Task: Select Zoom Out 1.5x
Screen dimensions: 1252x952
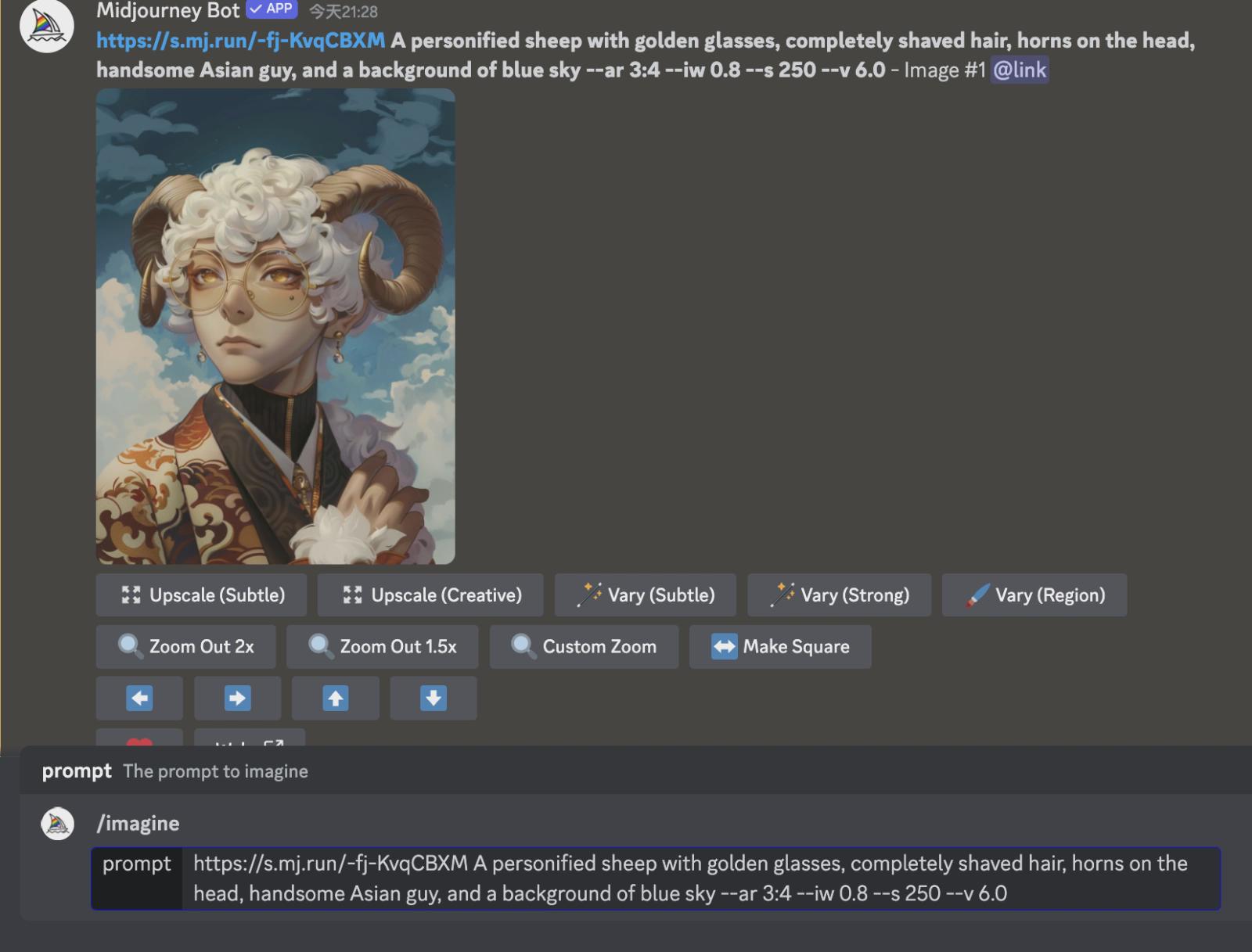Action: [383, 646]
